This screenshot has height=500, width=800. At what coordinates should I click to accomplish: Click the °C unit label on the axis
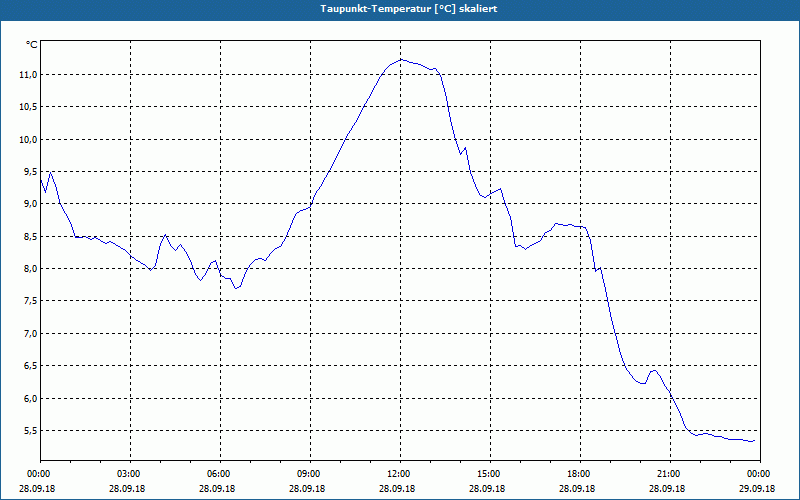(31, 45)
